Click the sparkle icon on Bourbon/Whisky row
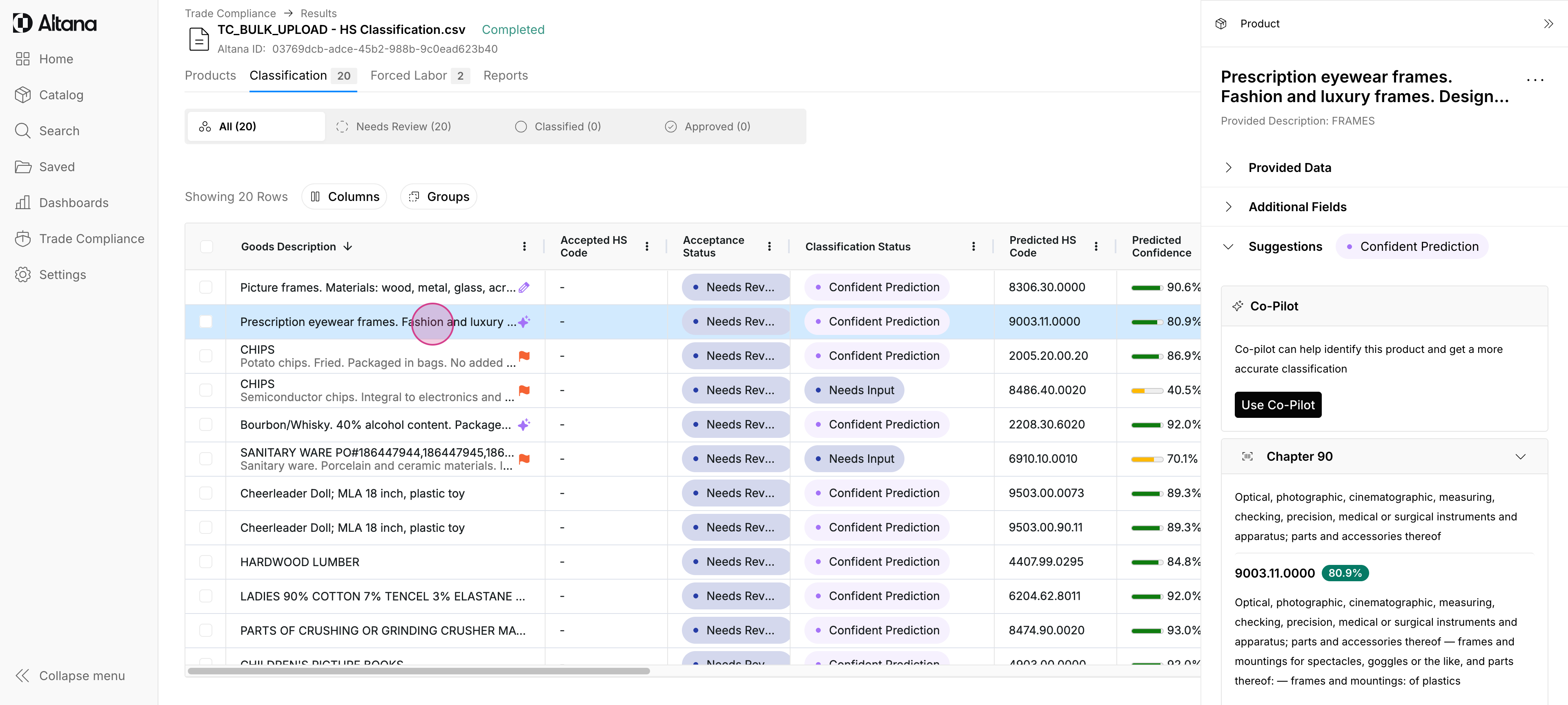The width and height of the screenshot is (1568, 705). [523, 424]
